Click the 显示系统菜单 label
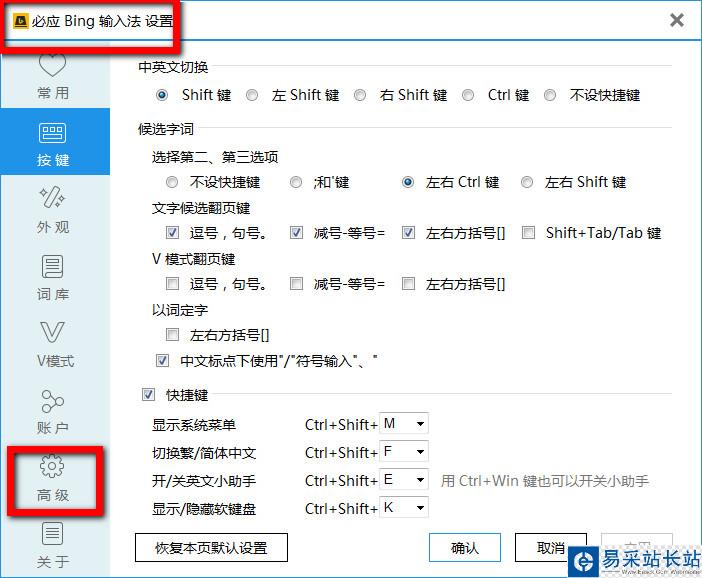This screenshot has width=702, height=578. click(x=194, y=424)
